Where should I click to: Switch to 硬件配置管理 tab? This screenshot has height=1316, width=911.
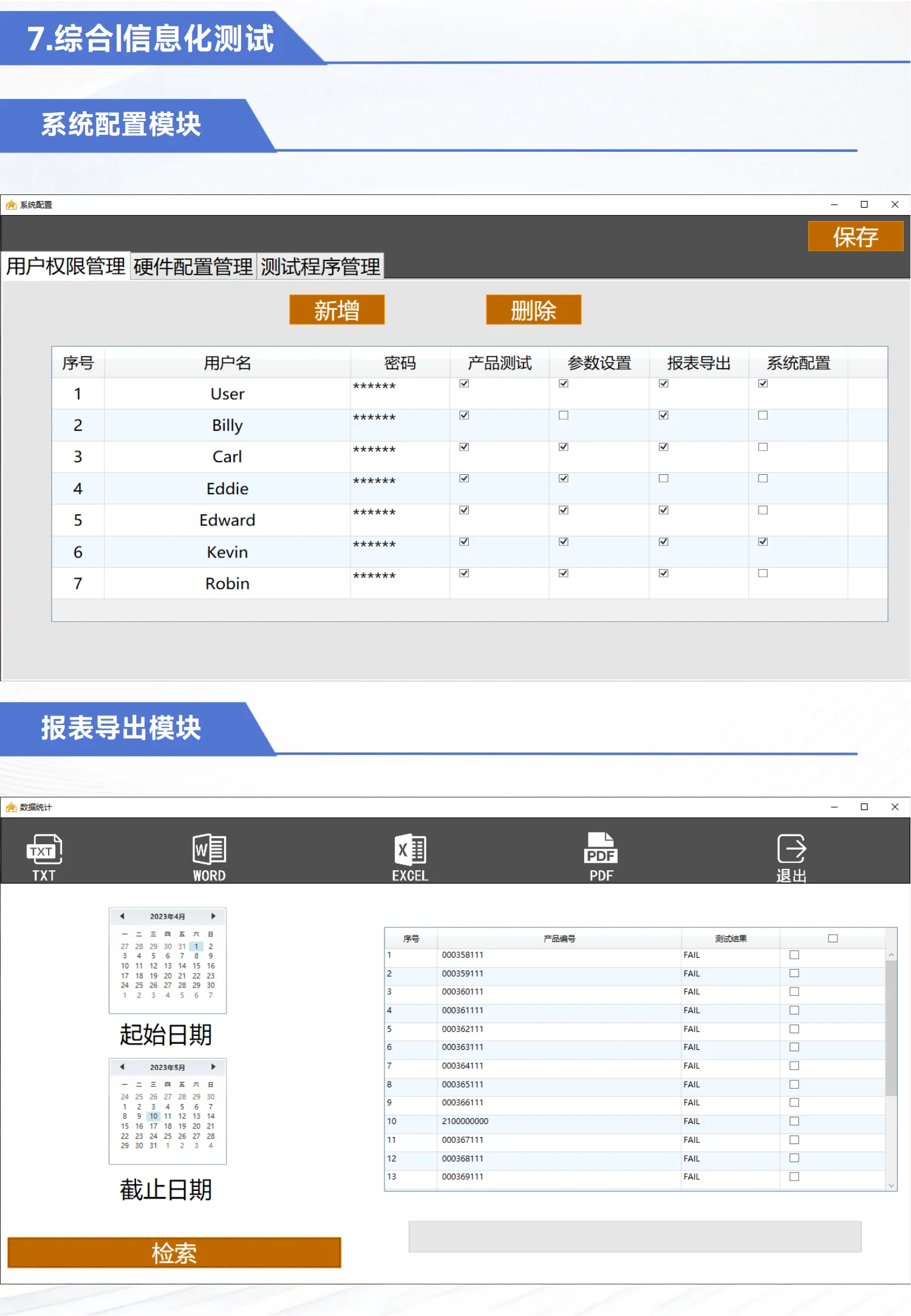point(193,267)
